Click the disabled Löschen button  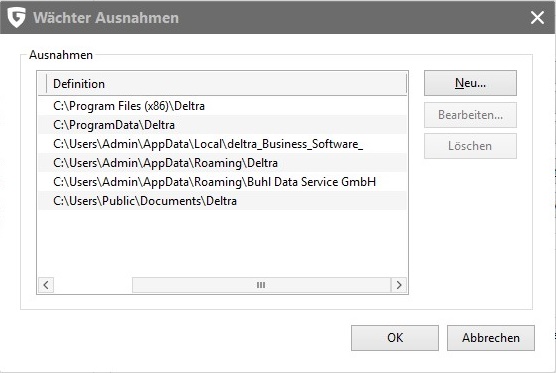[470, 146]
